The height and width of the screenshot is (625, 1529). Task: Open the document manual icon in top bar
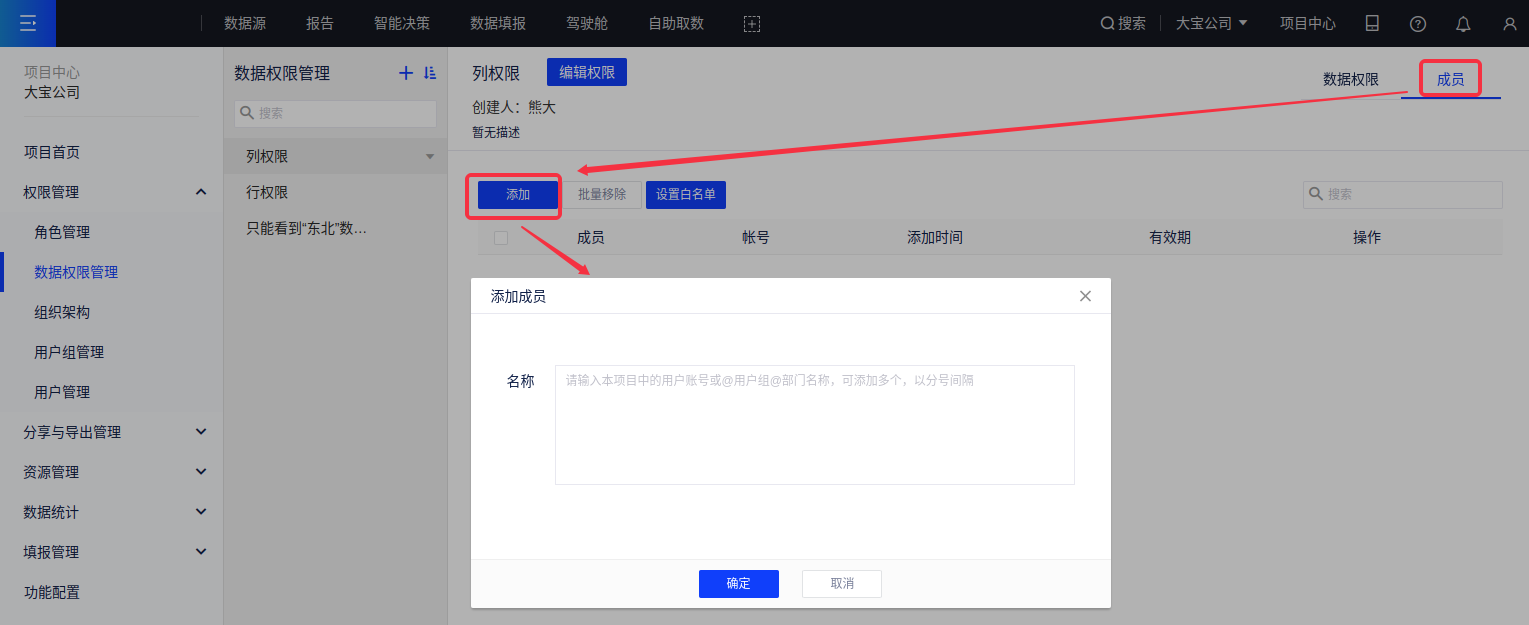(1372, 23)
